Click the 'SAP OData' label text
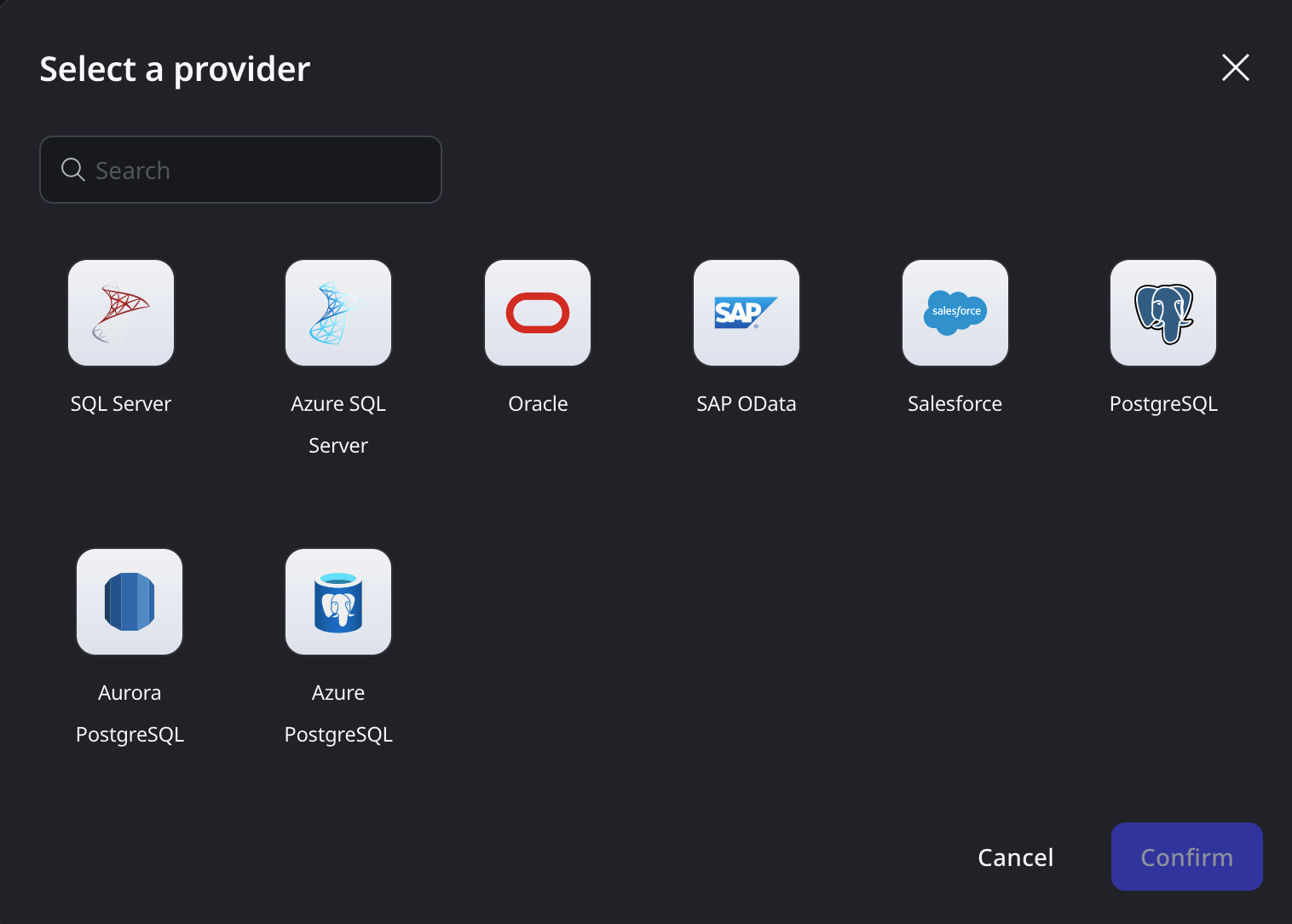The width and height of the screenshot is (1292, 924). (747, 403)
